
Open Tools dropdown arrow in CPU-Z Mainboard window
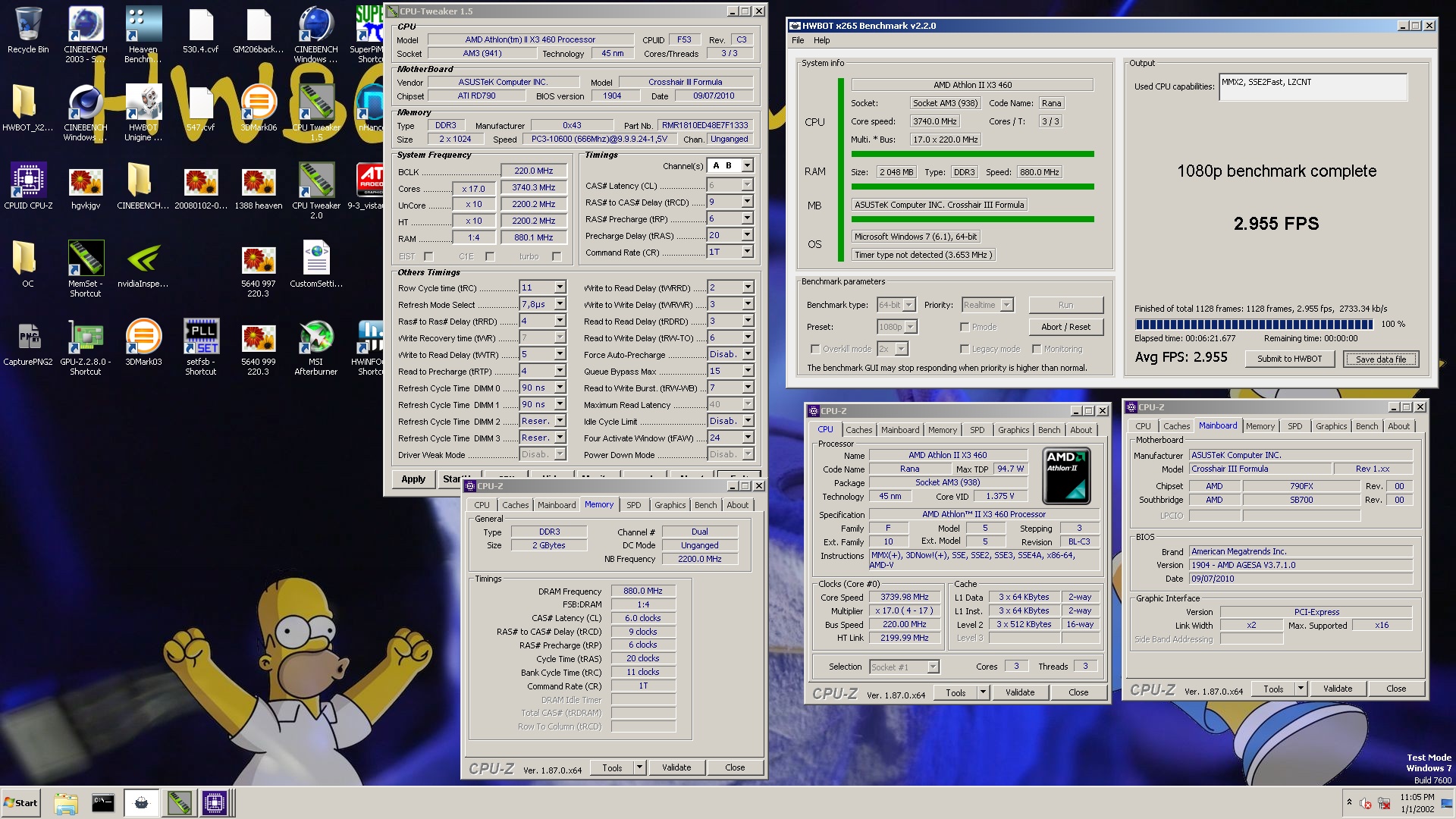(1301, 689)
